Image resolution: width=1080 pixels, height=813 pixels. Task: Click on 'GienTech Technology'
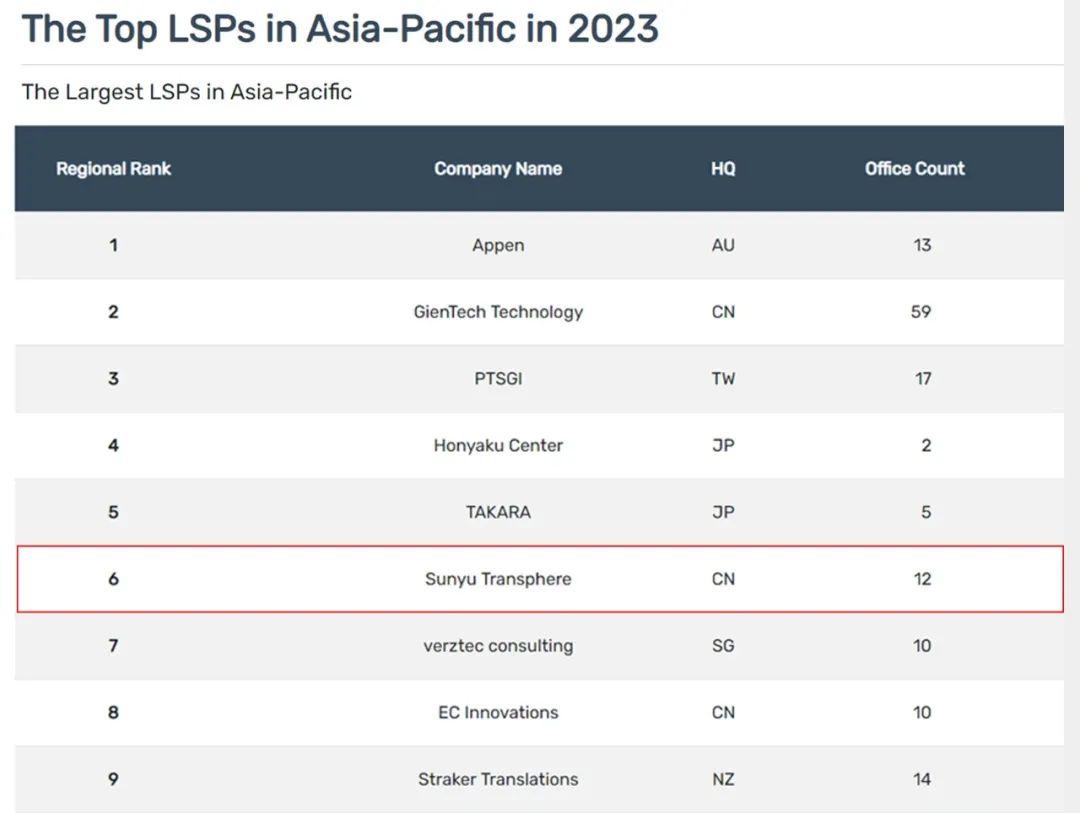pyautogui.click(x=498, y=312)
